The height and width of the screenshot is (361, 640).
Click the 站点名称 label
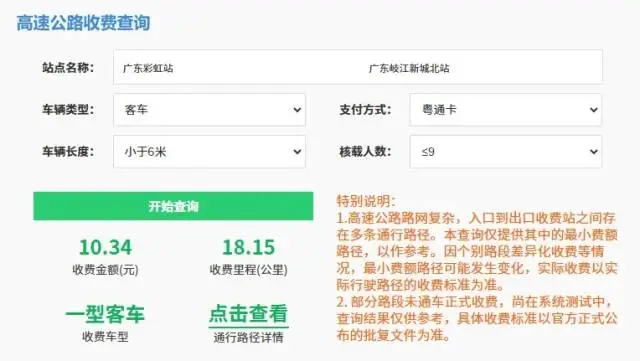(x=68, y=68)
